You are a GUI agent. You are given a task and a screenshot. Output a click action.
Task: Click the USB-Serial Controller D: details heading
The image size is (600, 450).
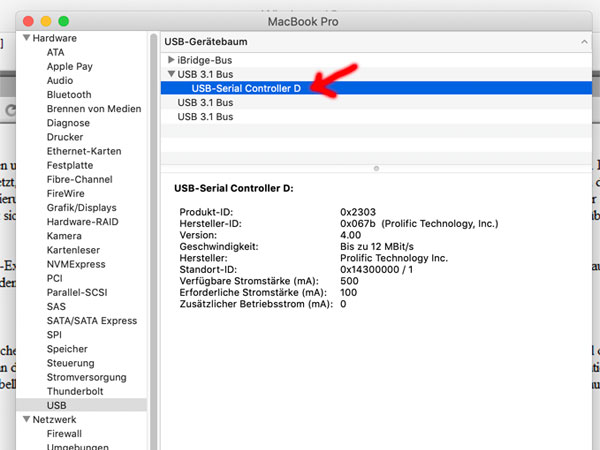pos(234,188)
